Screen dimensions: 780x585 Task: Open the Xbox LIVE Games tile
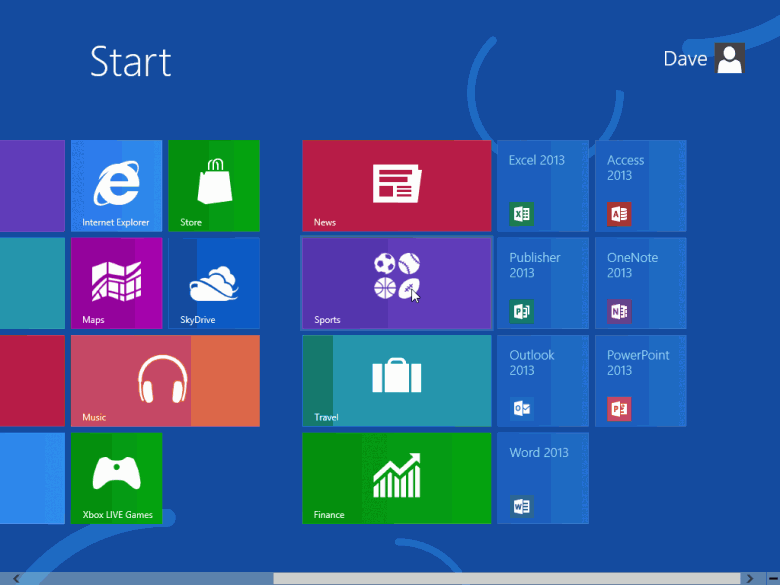tap(116, 478)
